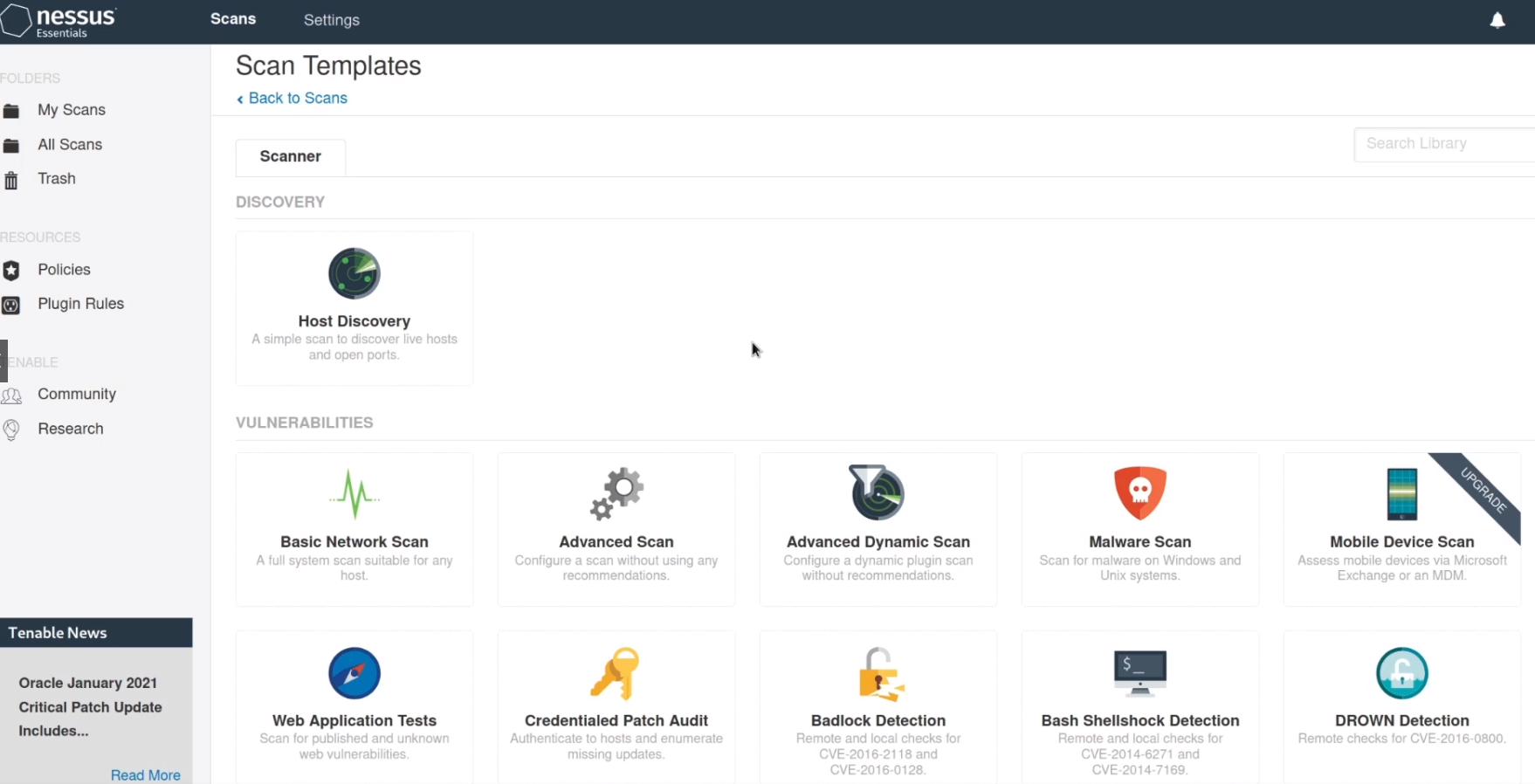The width and height of the screenshot is (1535, 784).
Task: Open Read More in Tenable News
Action: 145,774
